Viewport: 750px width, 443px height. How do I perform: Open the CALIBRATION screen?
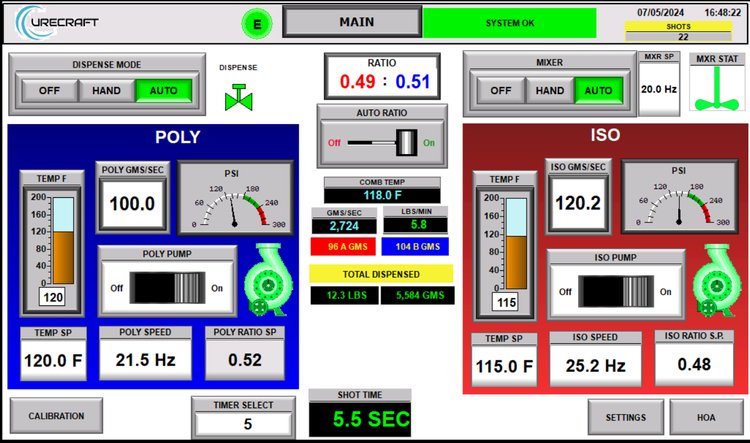(56, 416)
